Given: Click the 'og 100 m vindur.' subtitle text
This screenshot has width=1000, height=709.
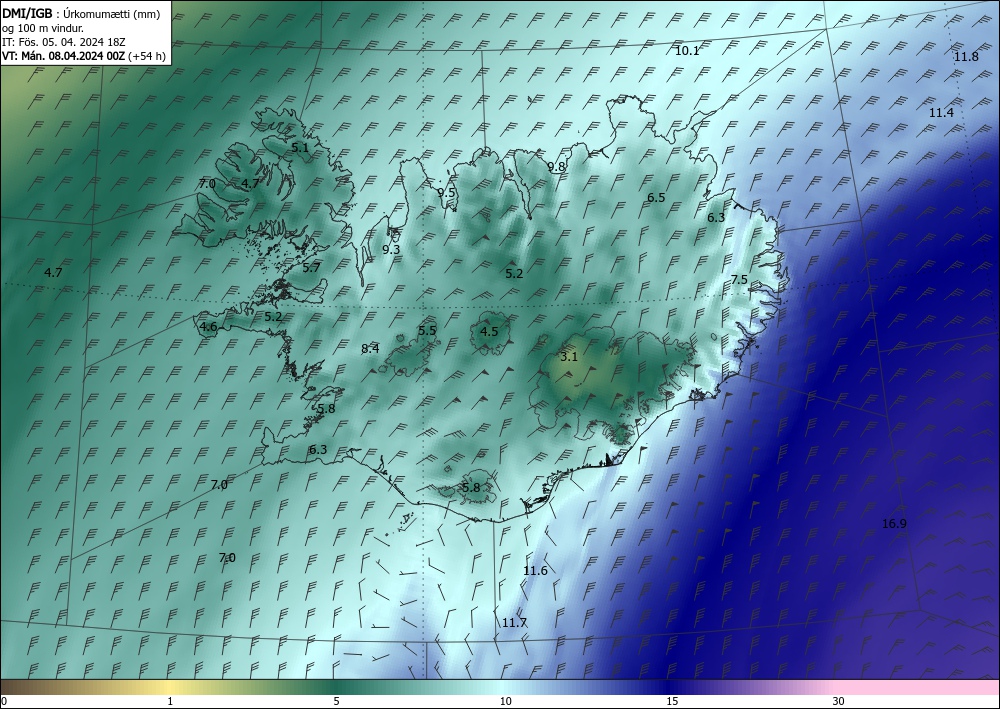Looking at the screenshot, I should coord(43,28).
